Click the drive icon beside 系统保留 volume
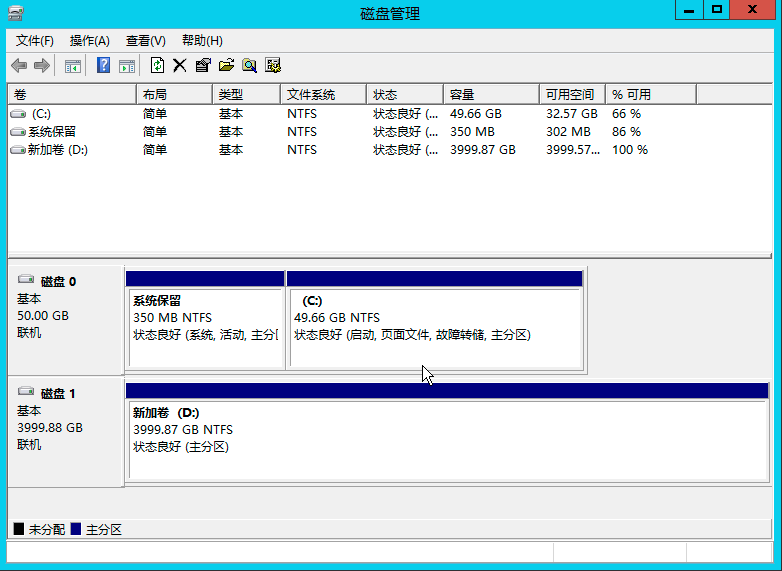The height and width of the screenshot is (571, 782). coord(18,132)
